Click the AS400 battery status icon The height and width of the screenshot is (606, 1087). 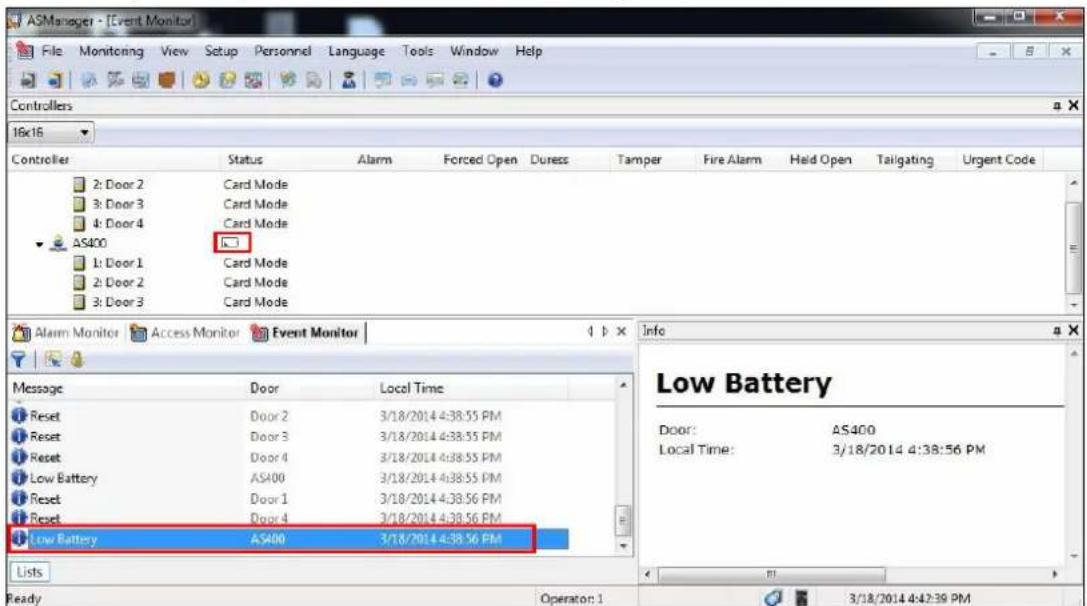(x=231, y=243)
